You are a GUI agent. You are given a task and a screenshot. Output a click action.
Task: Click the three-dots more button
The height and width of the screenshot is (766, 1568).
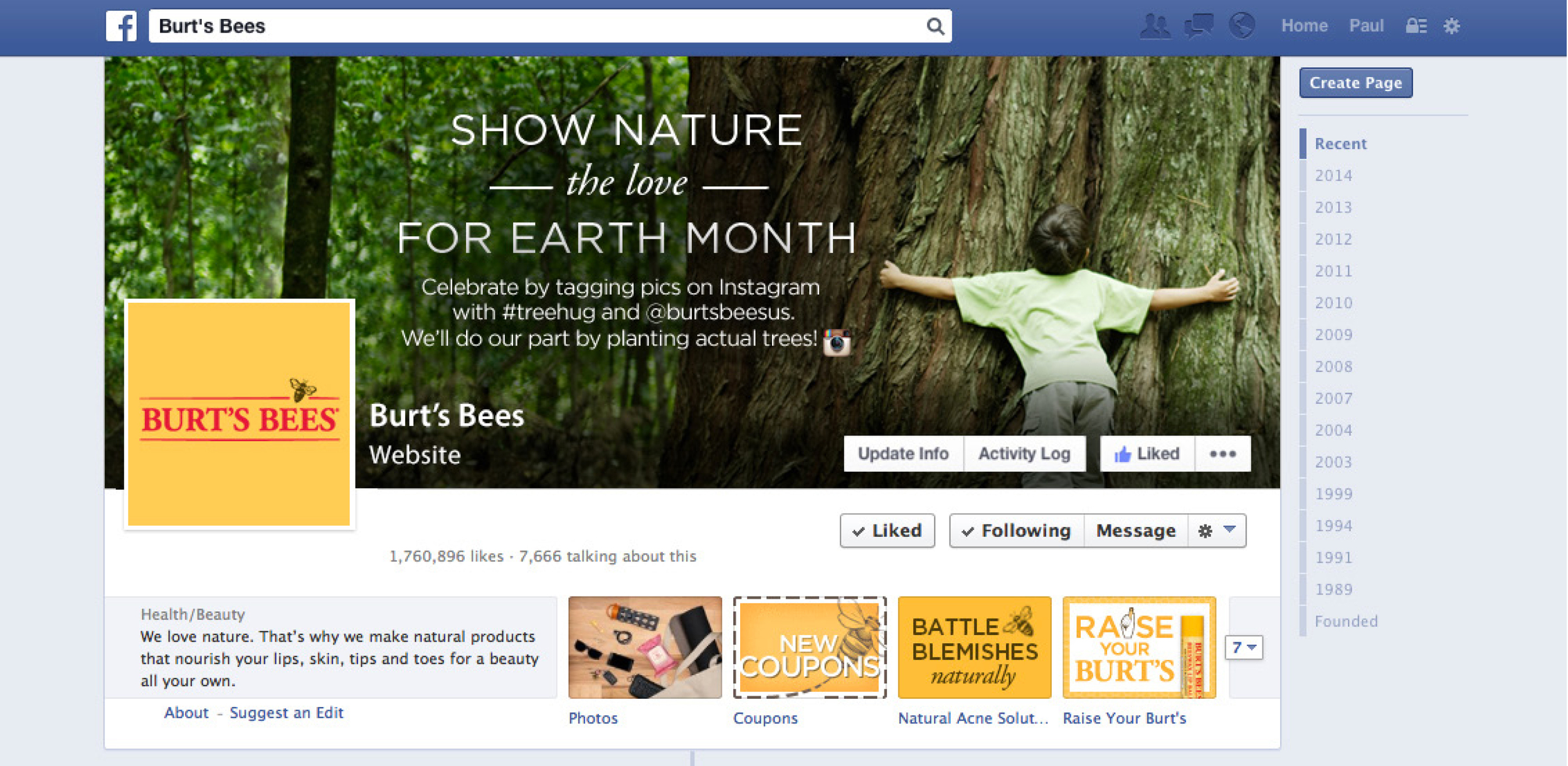[x=1222, y=454]
